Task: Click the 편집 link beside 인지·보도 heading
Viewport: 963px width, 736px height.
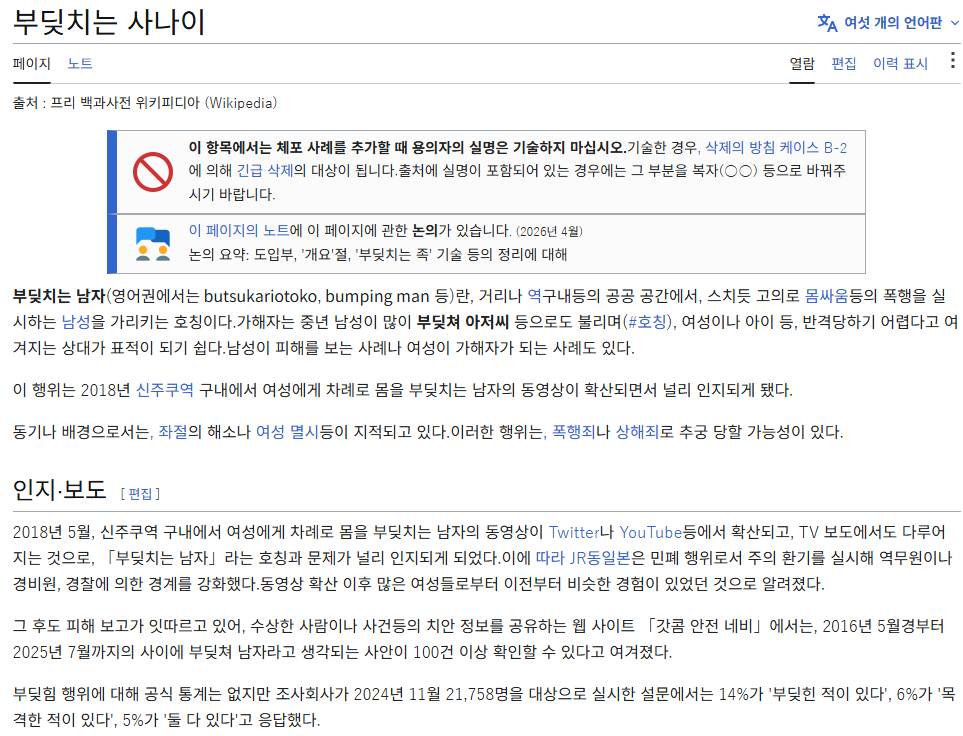Action: pos(140,493)
